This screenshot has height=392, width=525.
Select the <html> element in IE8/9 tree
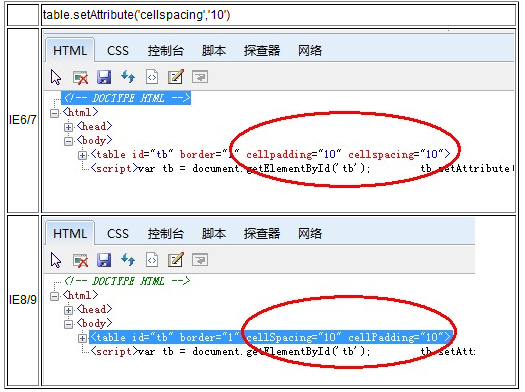coord(80,295)
